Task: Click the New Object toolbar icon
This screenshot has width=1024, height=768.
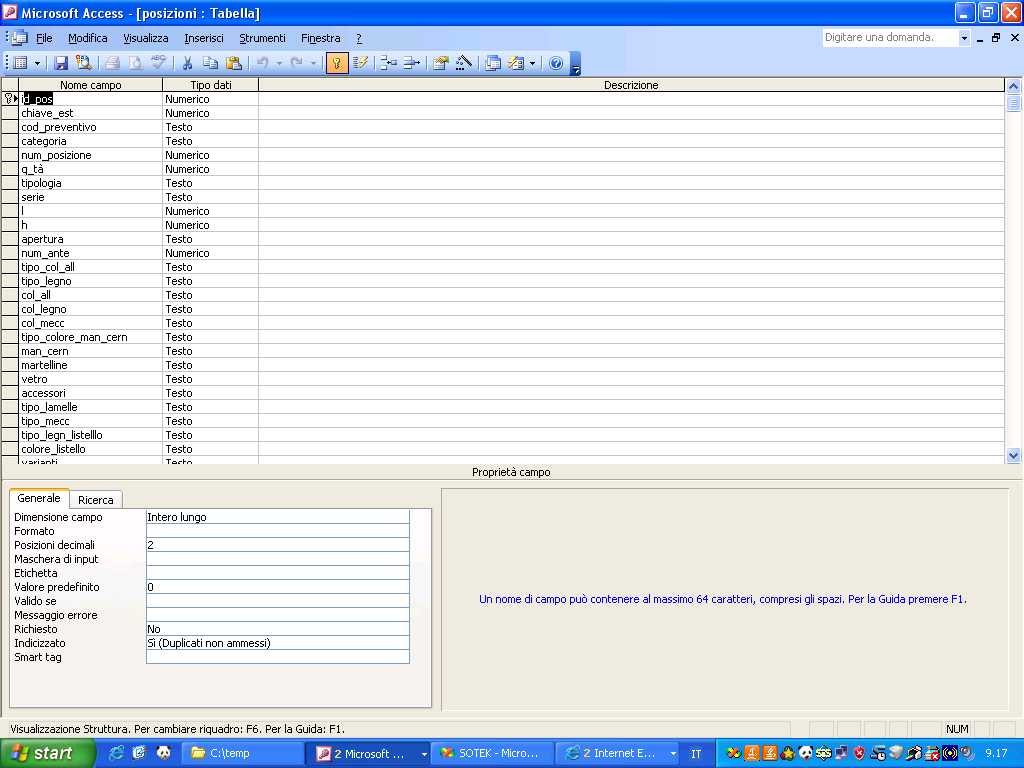Action: 516,63
